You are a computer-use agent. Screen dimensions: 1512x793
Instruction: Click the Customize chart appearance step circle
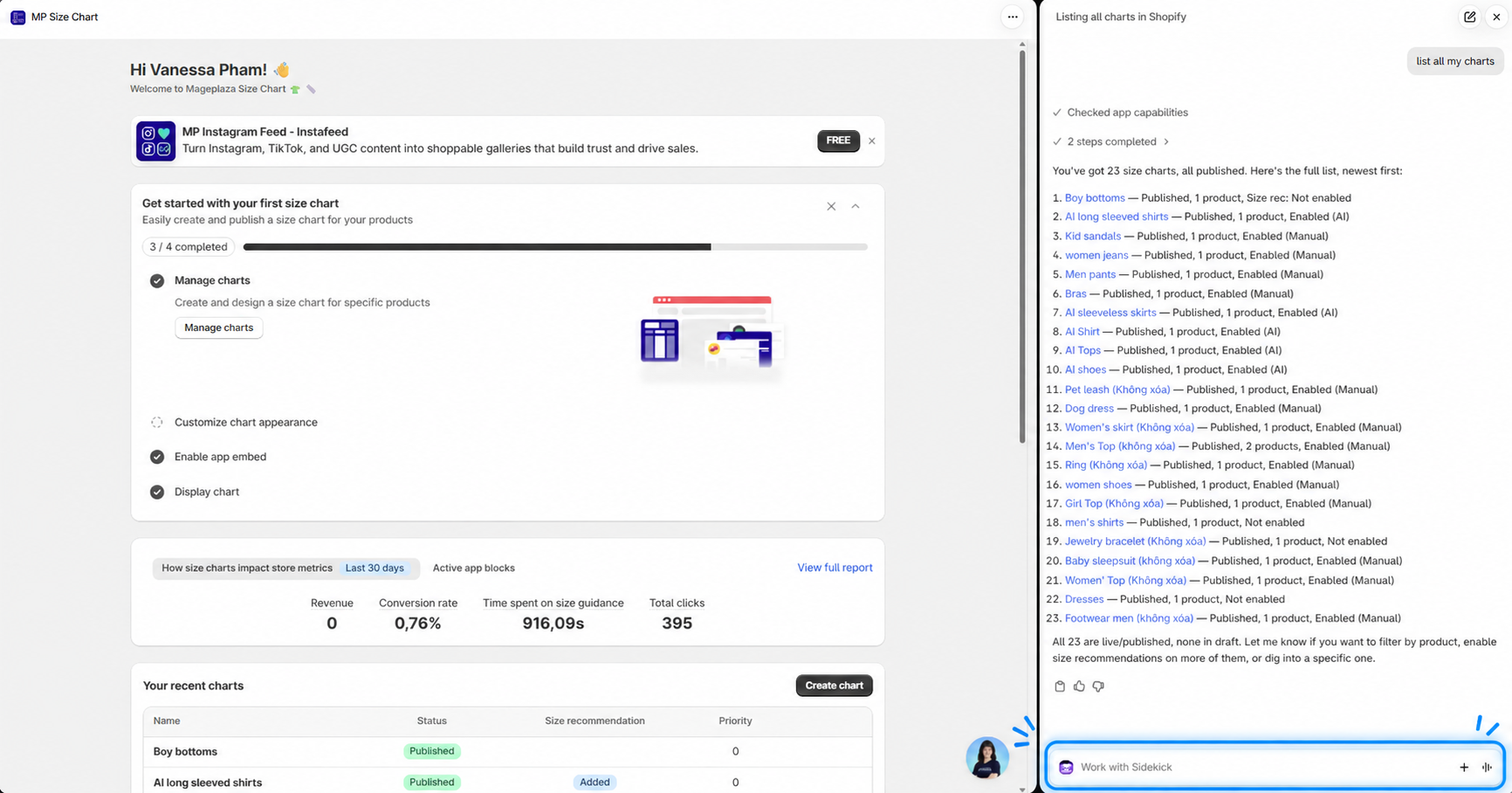pyautogui.click(x=157, y=422)
